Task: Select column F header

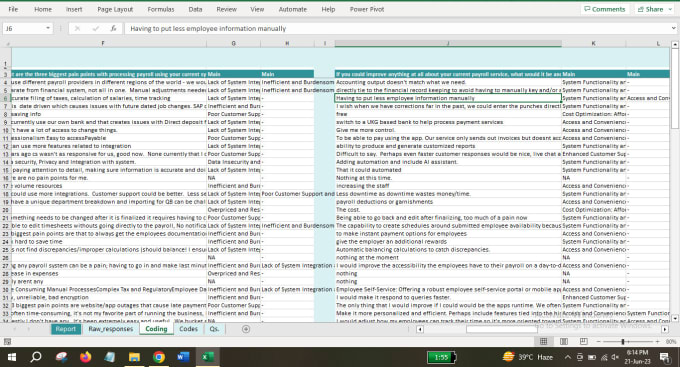Action: 103,43
